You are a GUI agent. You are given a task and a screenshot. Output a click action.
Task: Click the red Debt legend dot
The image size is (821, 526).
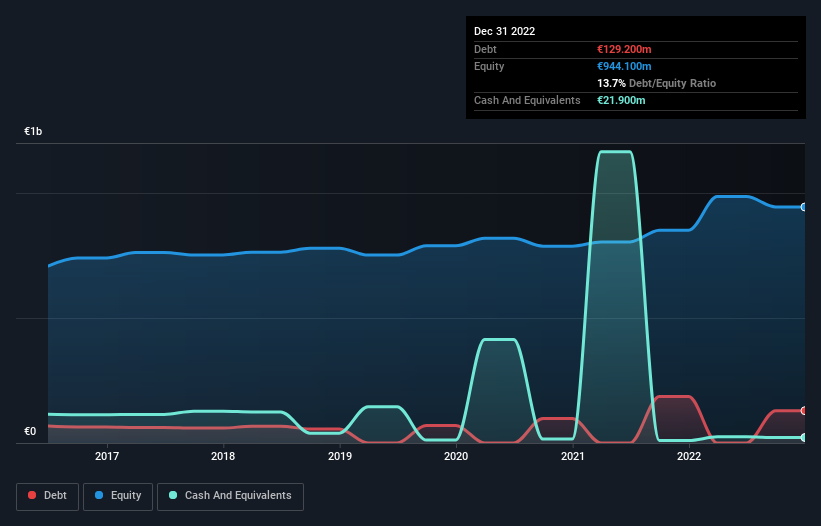(x=32, y=495)
